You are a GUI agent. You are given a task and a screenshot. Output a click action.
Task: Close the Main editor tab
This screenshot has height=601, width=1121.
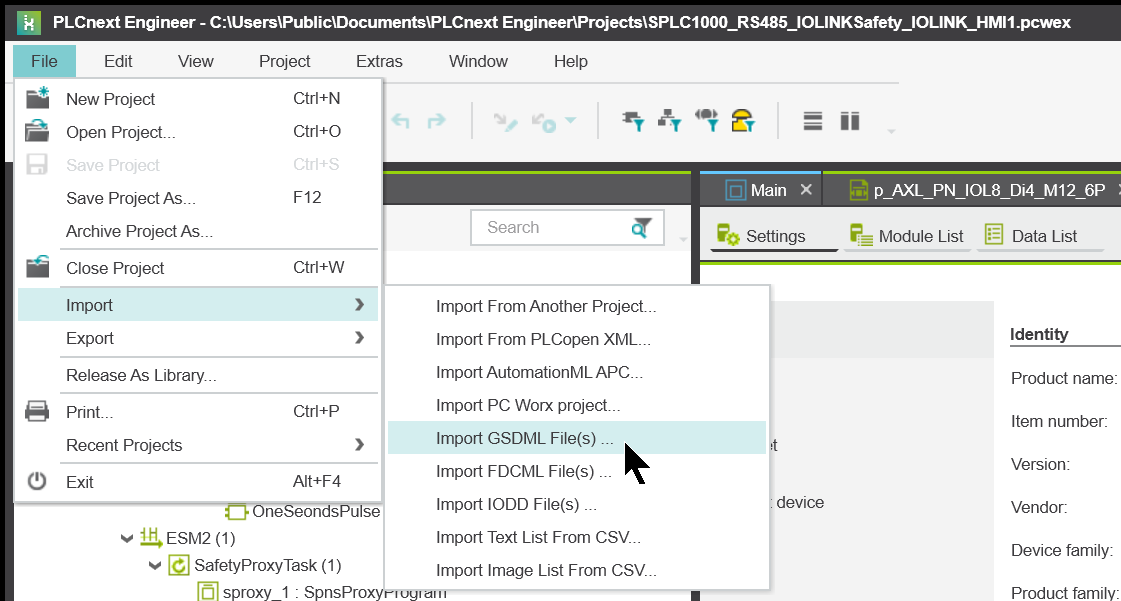point(806,189)
